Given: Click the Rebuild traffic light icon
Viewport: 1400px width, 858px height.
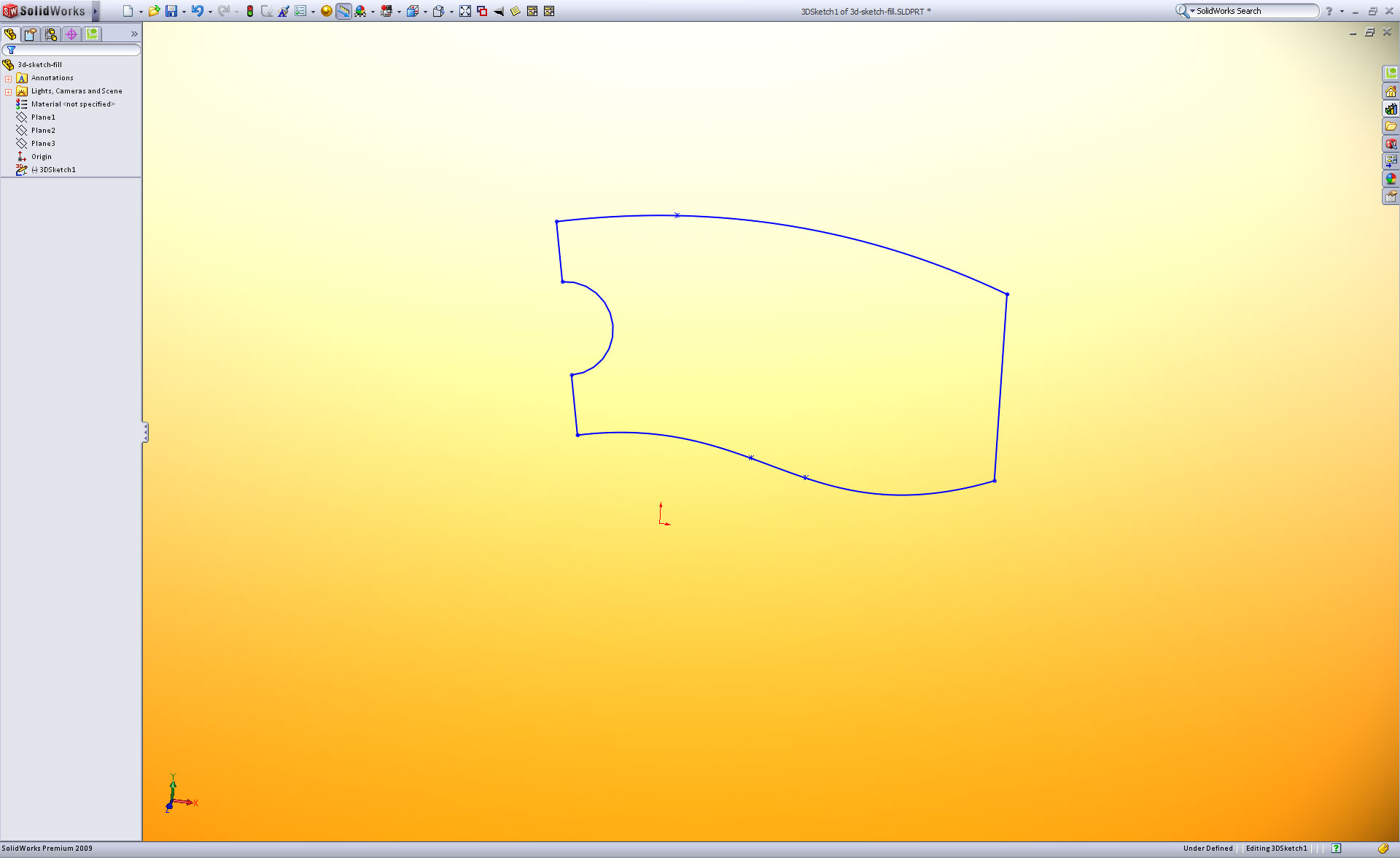Looking at the screenshot, I should point(249,11).
